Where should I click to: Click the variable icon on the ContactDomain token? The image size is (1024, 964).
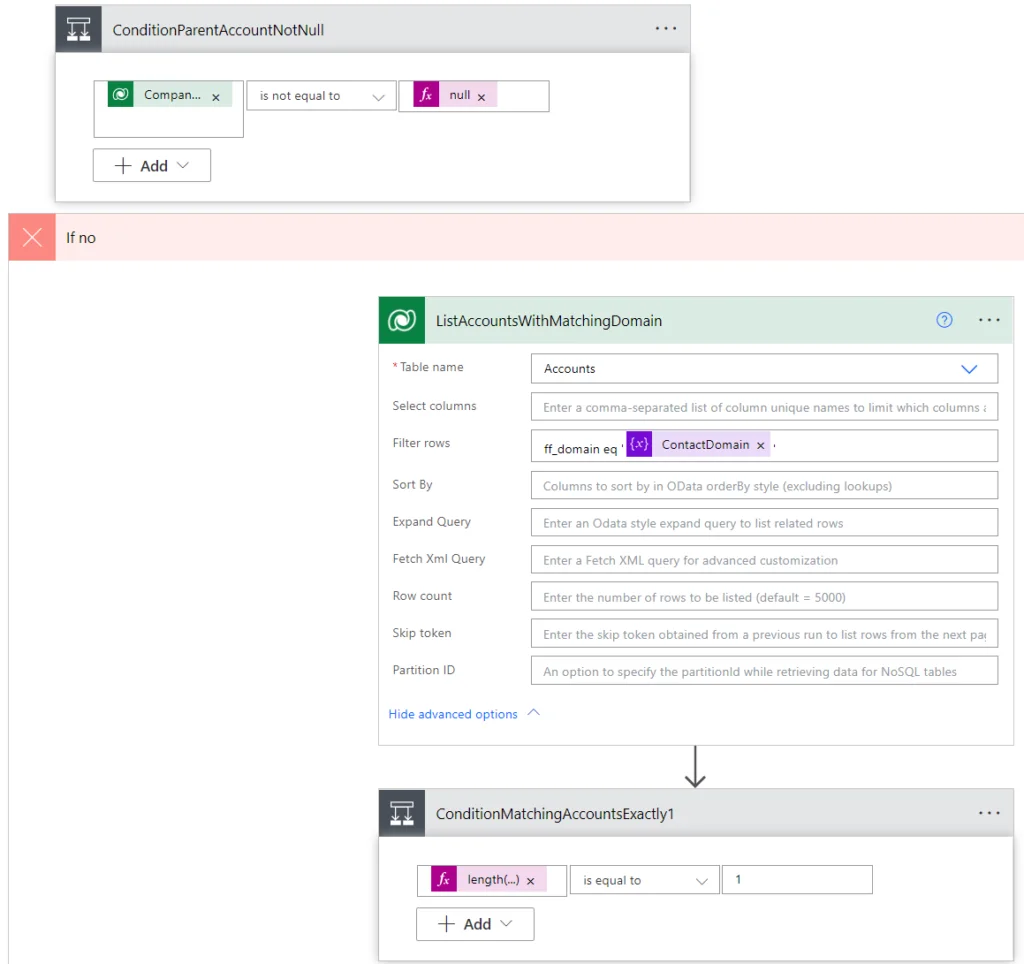[x=639, y=444]
